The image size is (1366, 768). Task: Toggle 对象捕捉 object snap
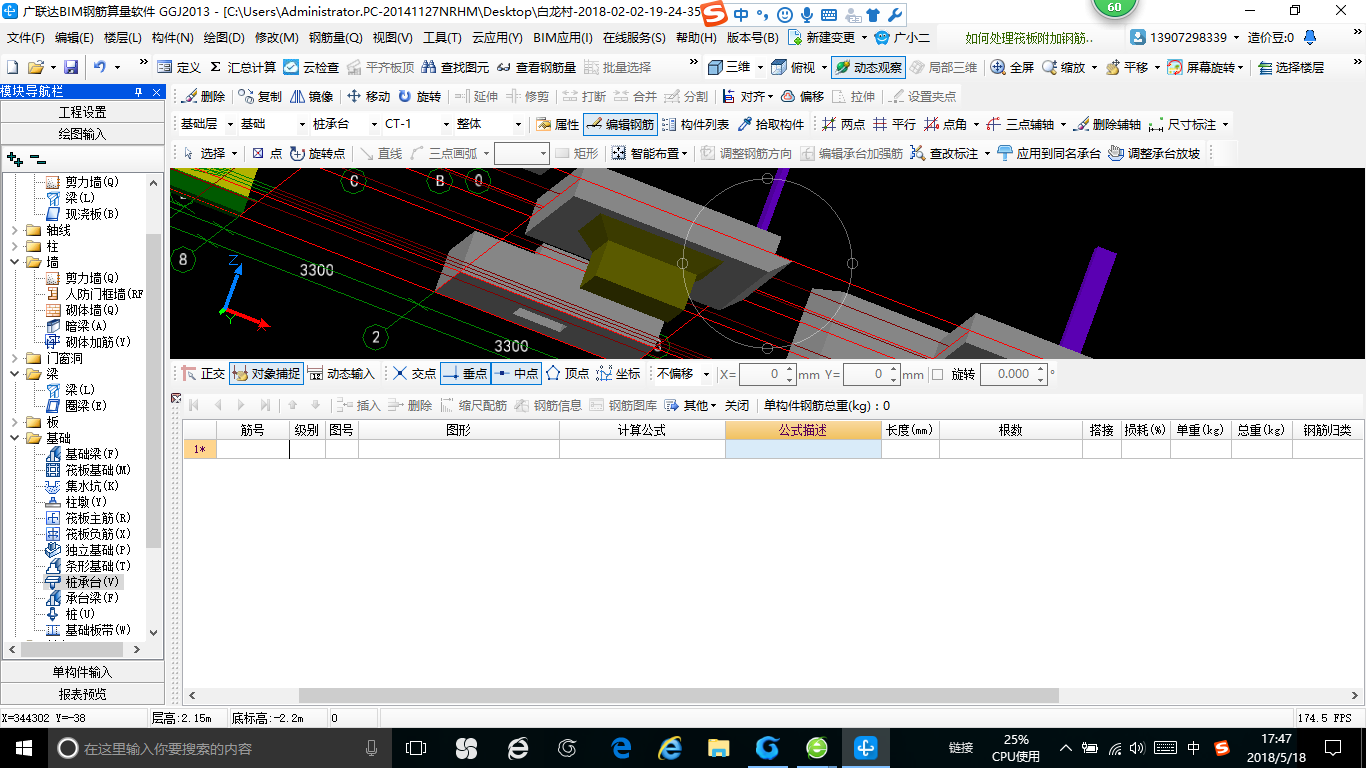pyautogui.click(x=266, y=373)
